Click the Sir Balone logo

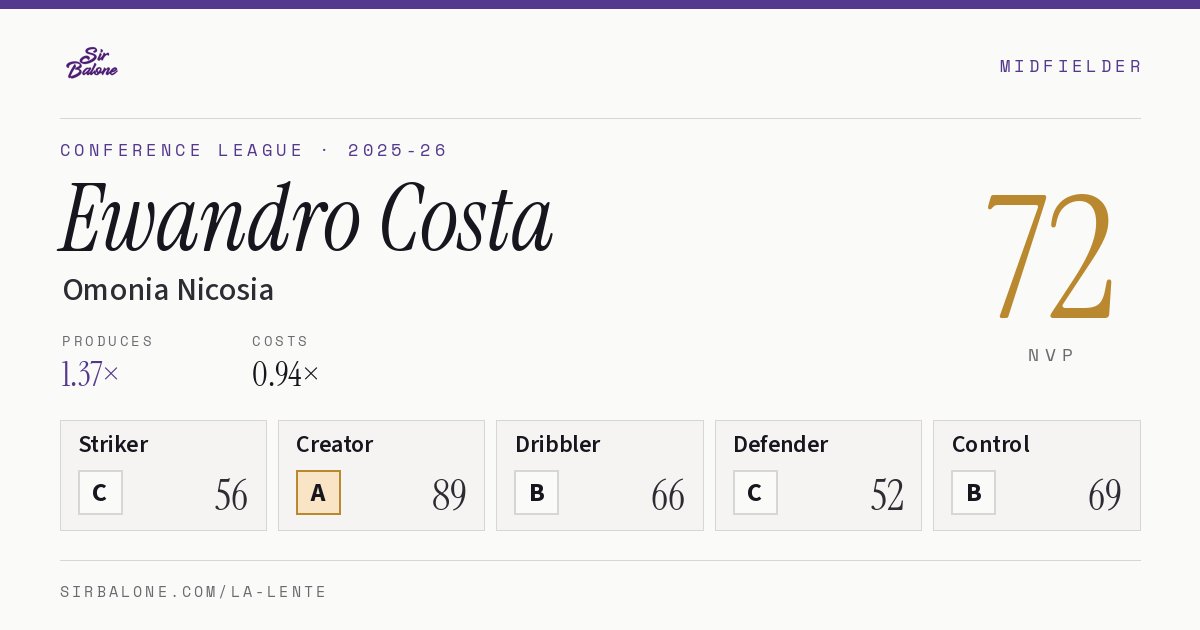coord(92,63)
